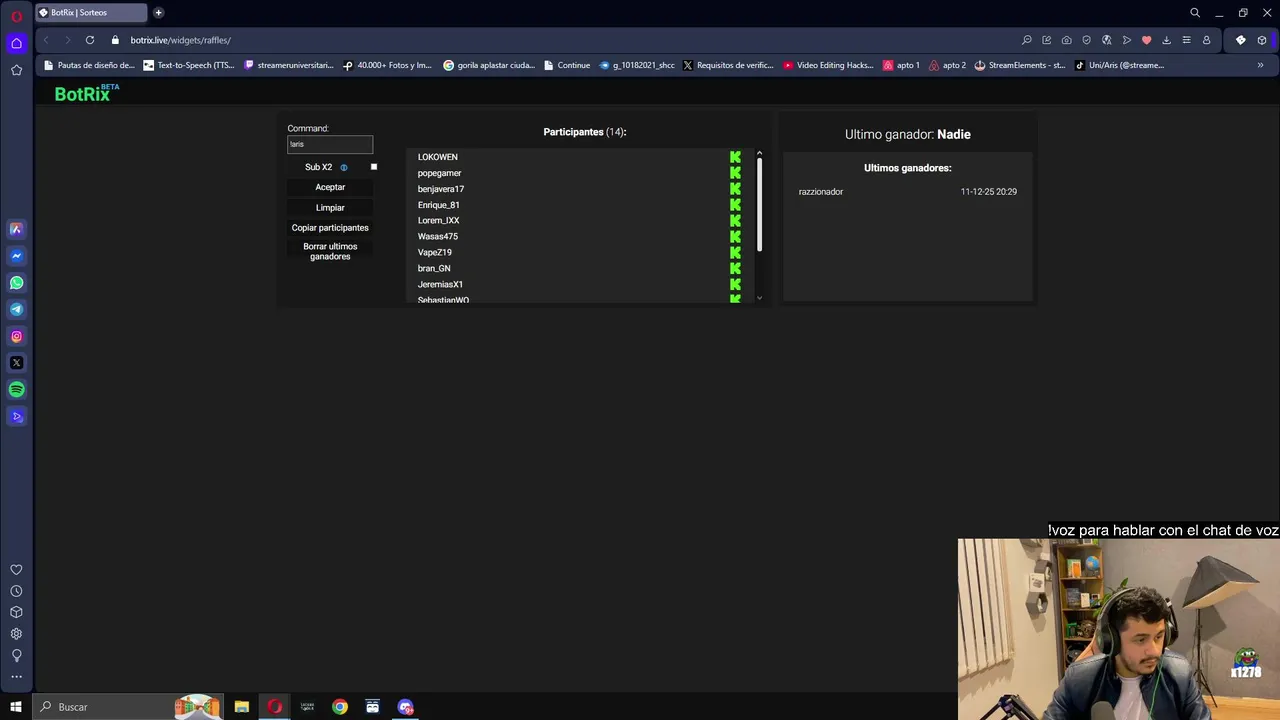Open the player icon below Spotify in sidebar
The height and width of the screenshot is (720, 1280).
16,417
